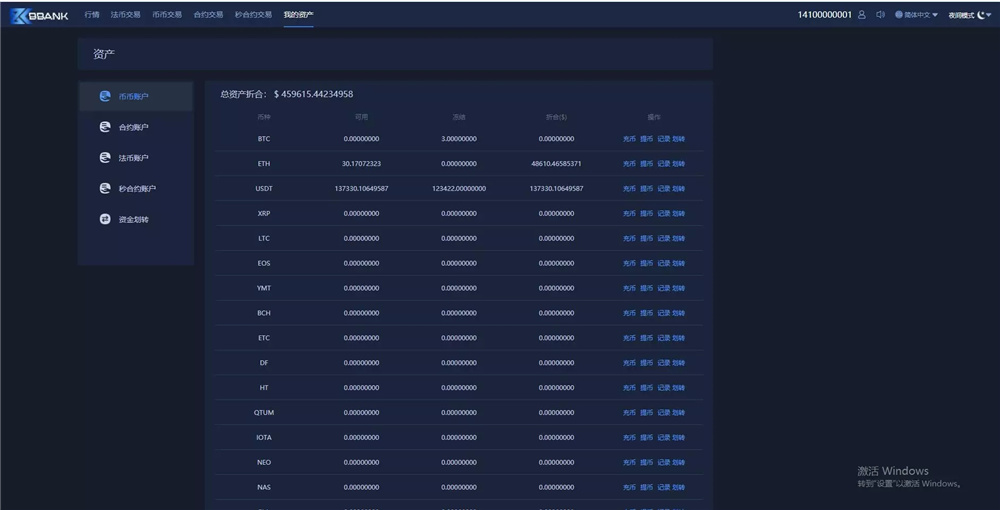Click the user profile icon beside account number
Screen dimensions: 1000x510
(862, 15)
